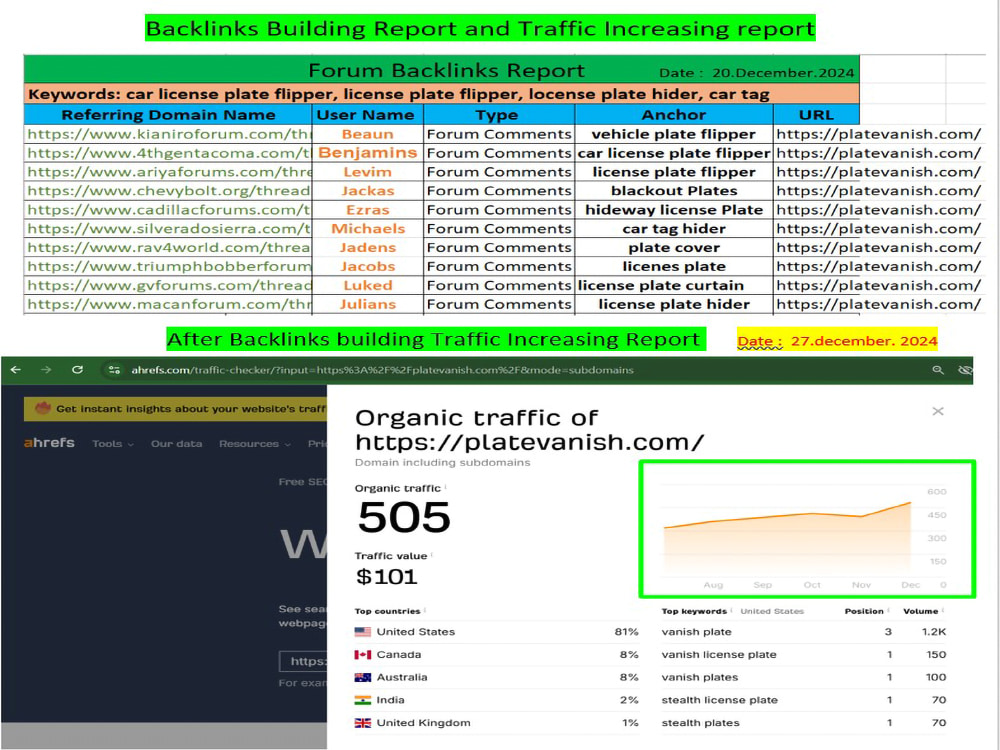Reload the ahrefs traffic checker page

(x=77, y=369)
